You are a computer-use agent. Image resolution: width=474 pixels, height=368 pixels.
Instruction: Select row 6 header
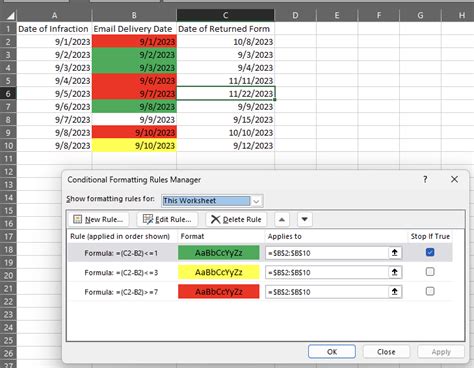point(8,94)
